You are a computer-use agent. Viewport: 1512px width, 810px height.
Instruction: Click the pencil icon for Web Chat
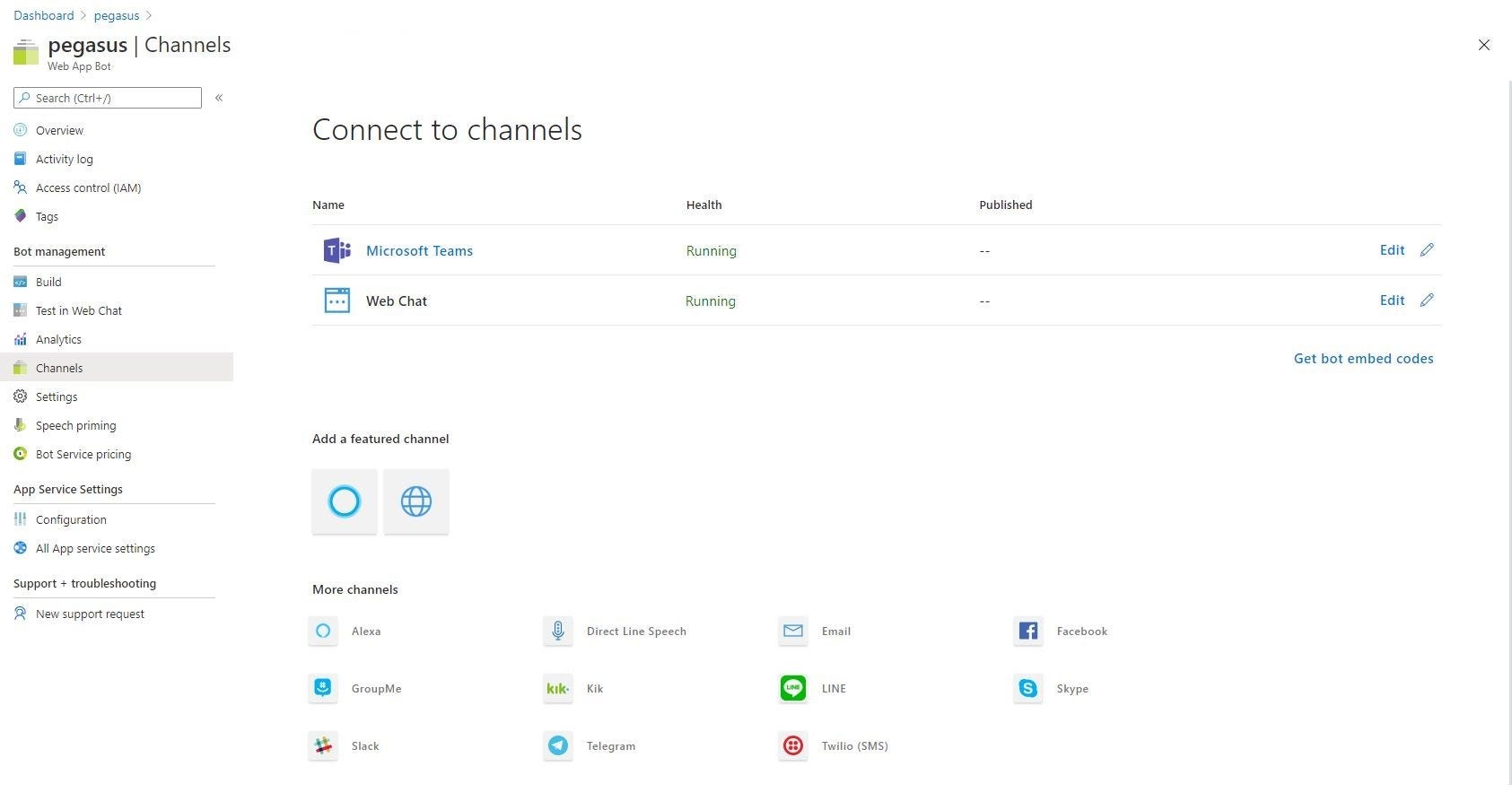click(1427, 300)
